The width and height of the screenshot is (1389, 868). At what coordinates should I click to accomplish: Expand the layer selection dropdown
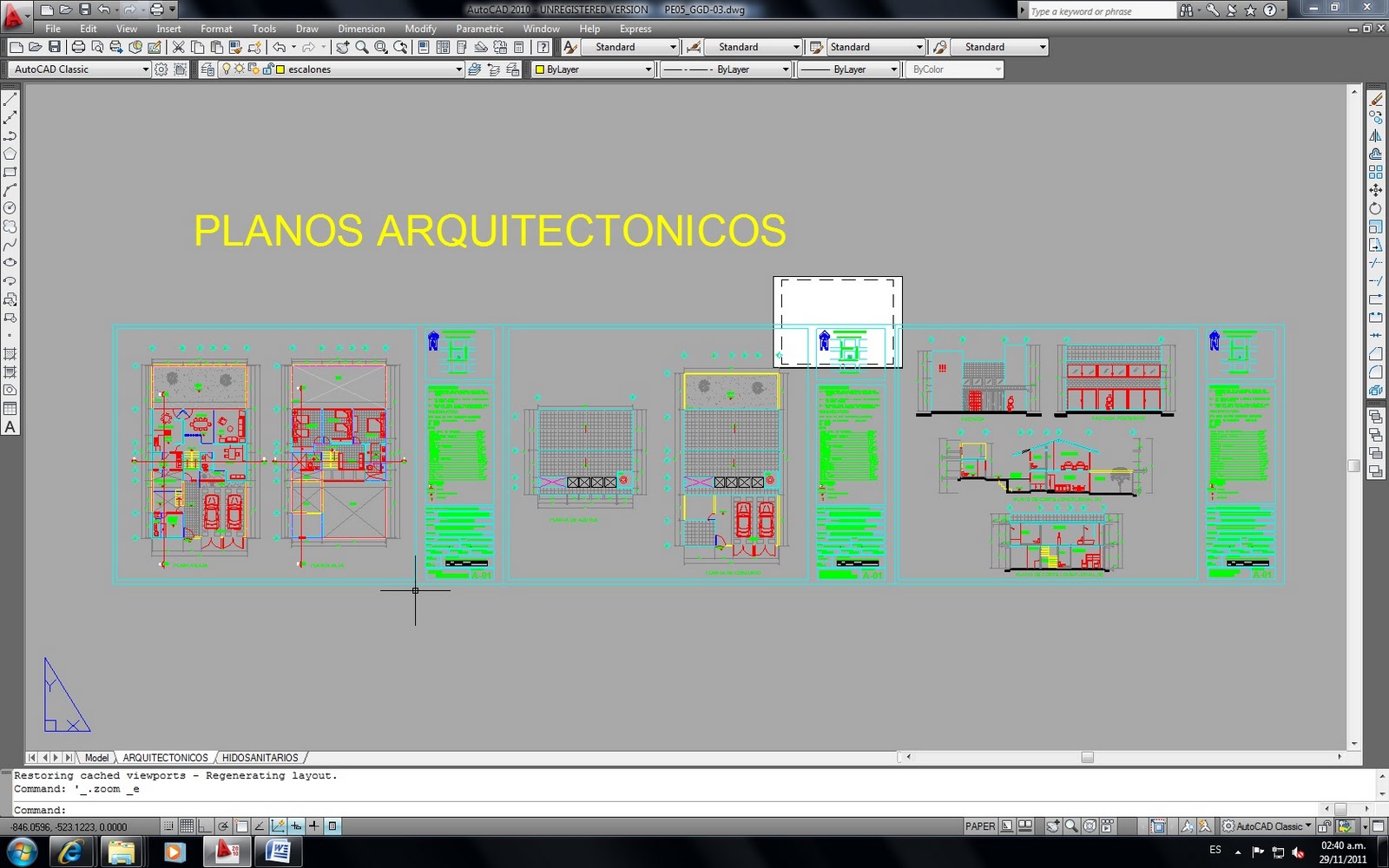point(460,69)
